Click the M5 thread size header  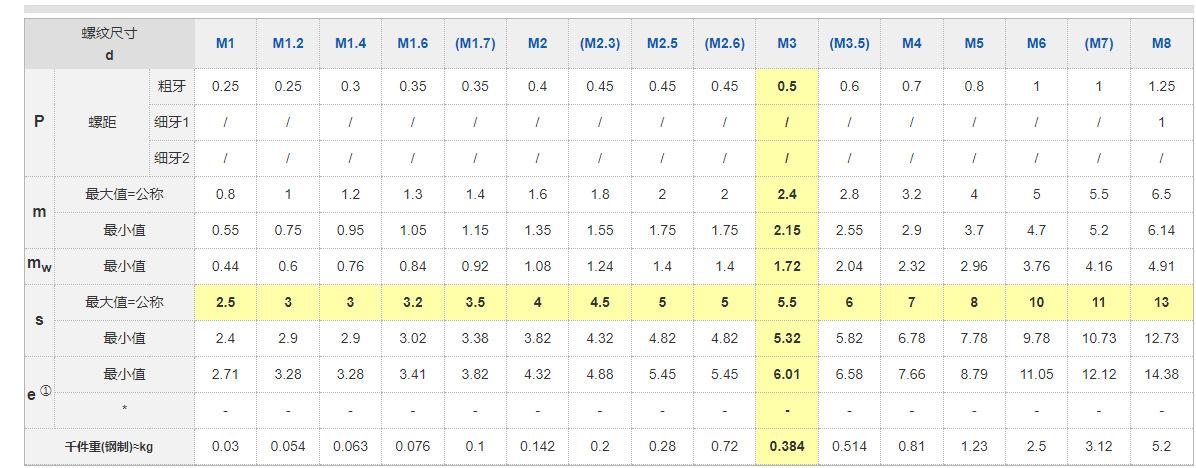point(974,44)
